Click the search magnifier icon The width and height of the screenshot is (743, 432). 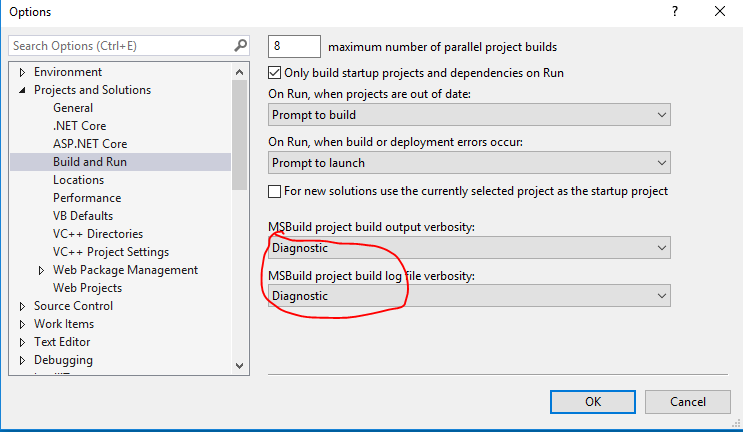coord(240,46)
